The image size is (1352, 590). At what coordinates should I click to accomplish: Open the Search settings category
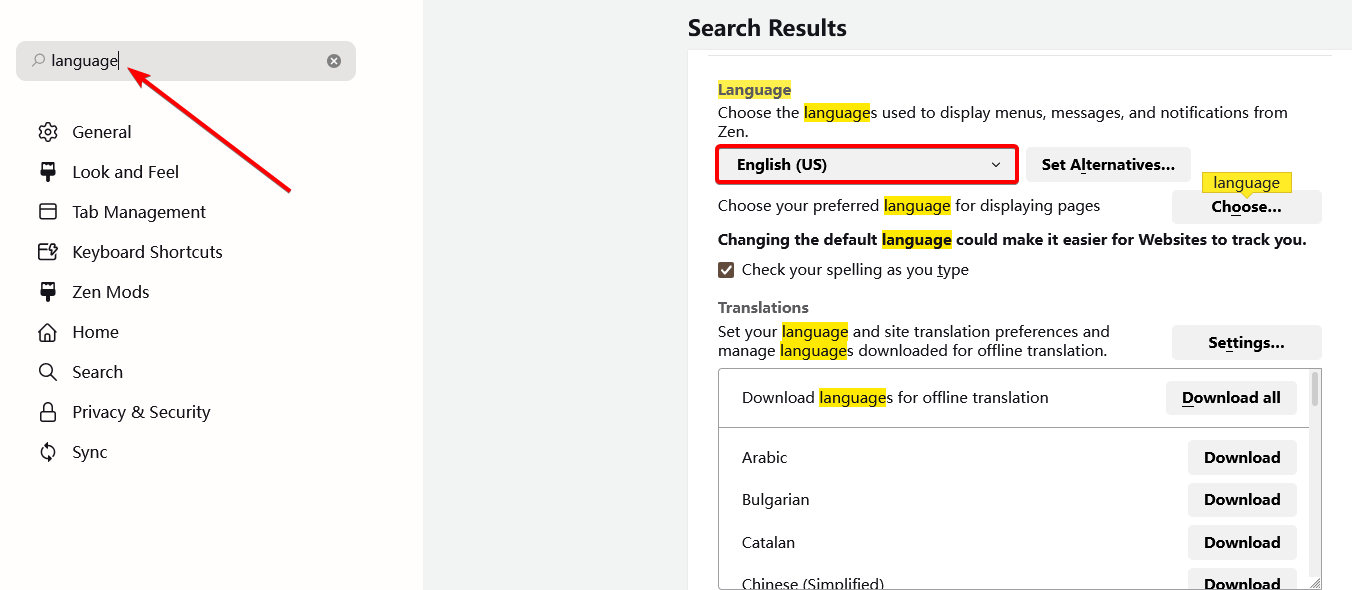(97, 372)
